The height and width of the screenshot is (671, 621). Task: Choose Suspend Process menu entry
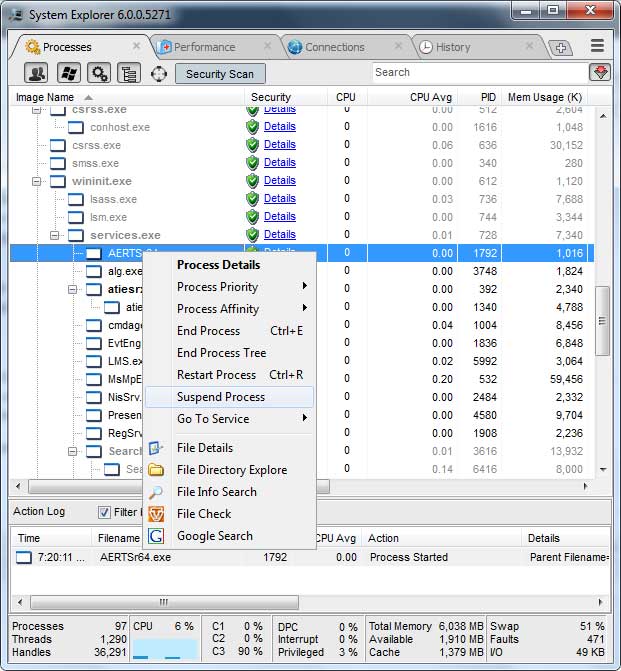coord(229,397)
